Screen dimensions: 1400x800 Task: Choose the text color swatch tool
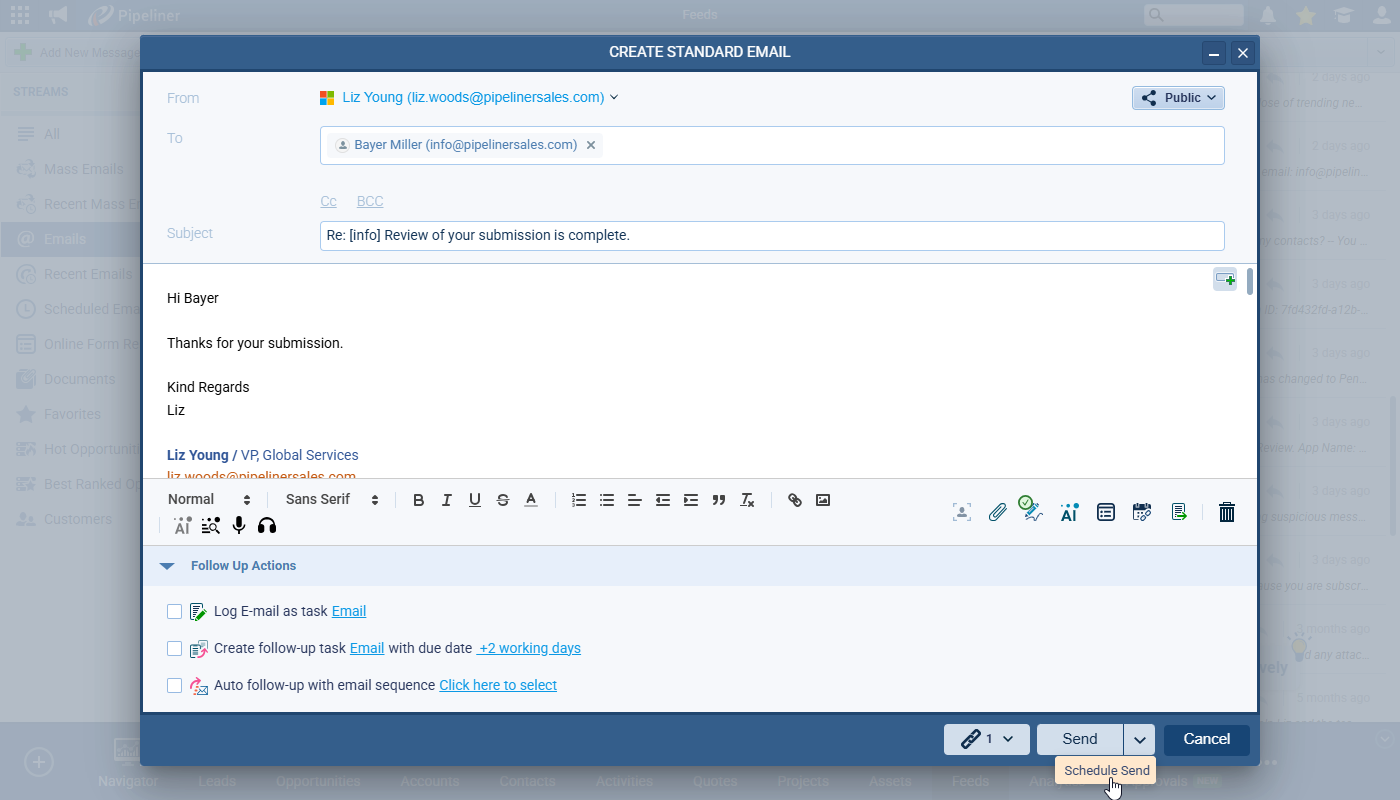click(531, 500)
